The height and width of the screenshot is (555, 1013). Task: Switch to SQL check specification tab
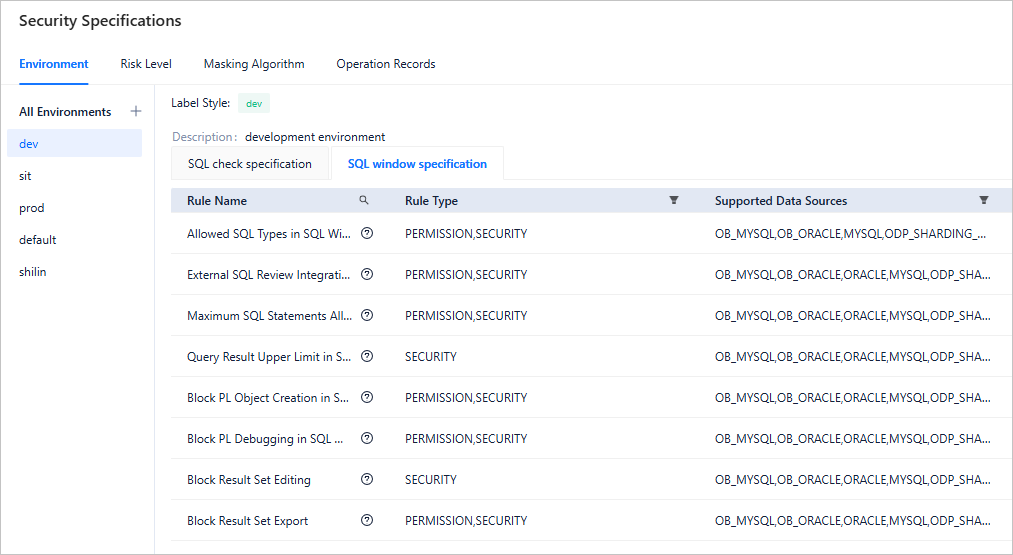[x=250, y=164]
